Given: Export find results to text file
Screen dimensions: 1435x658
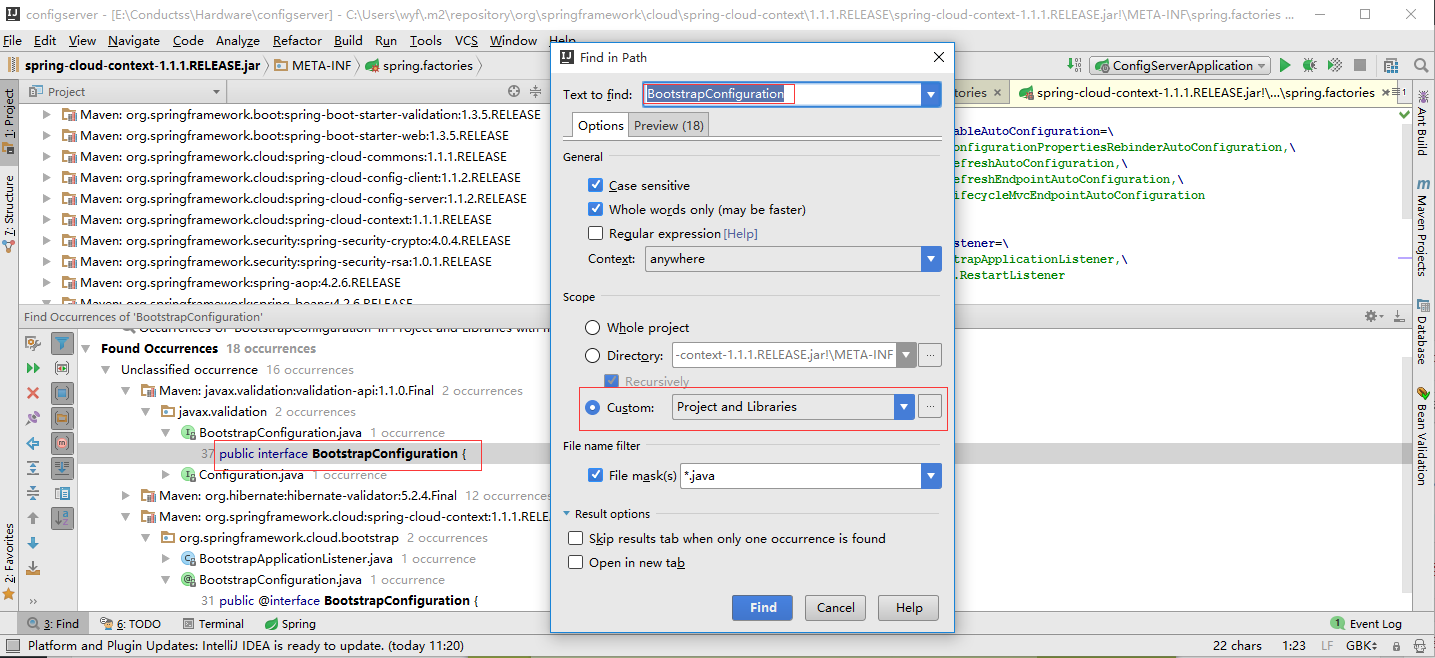Looking at the screenshot, I should [x=33, y=568].
